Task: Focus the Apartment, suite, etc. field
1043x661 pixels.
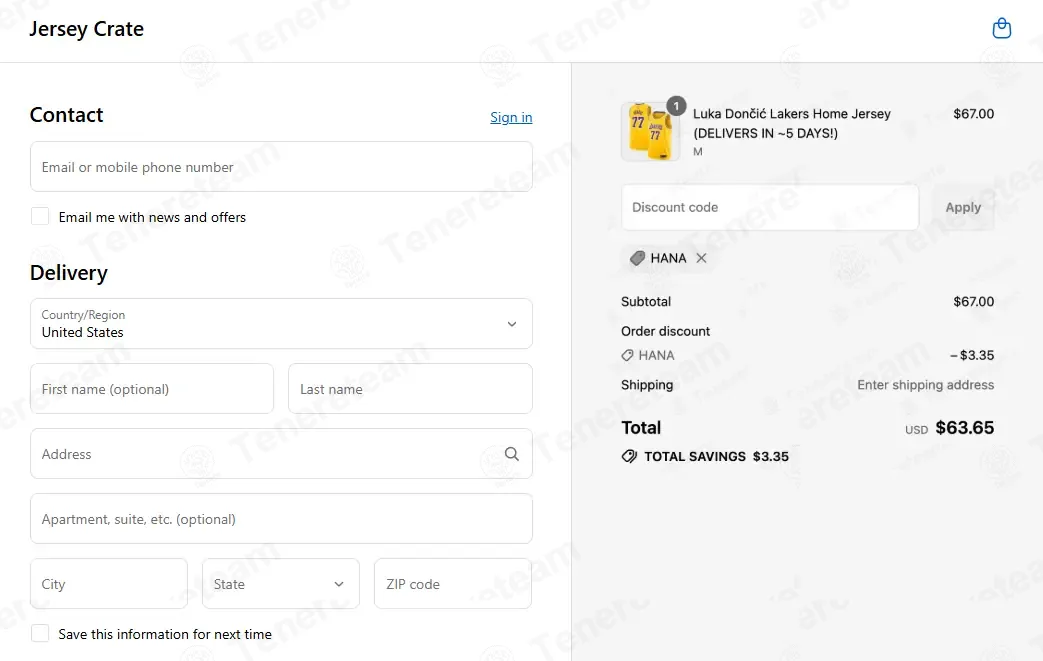Action: click(x=281, y=519)
